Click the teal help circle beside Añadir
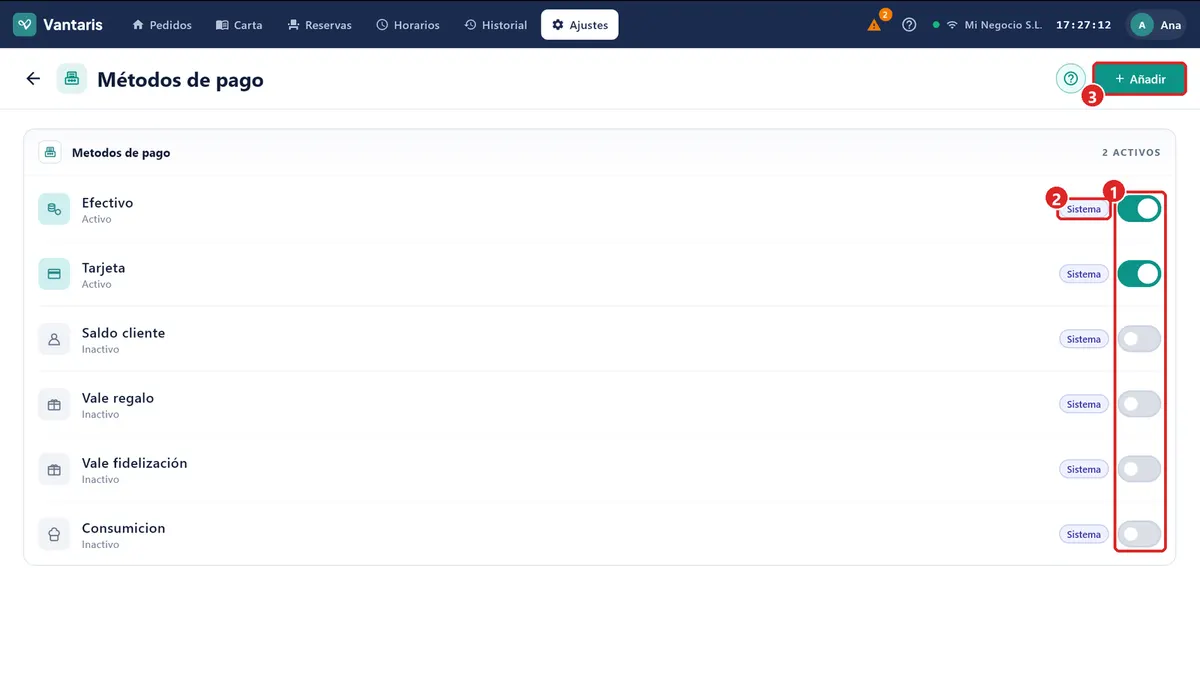This screenshot has height=692, width=1200. 1071,79
